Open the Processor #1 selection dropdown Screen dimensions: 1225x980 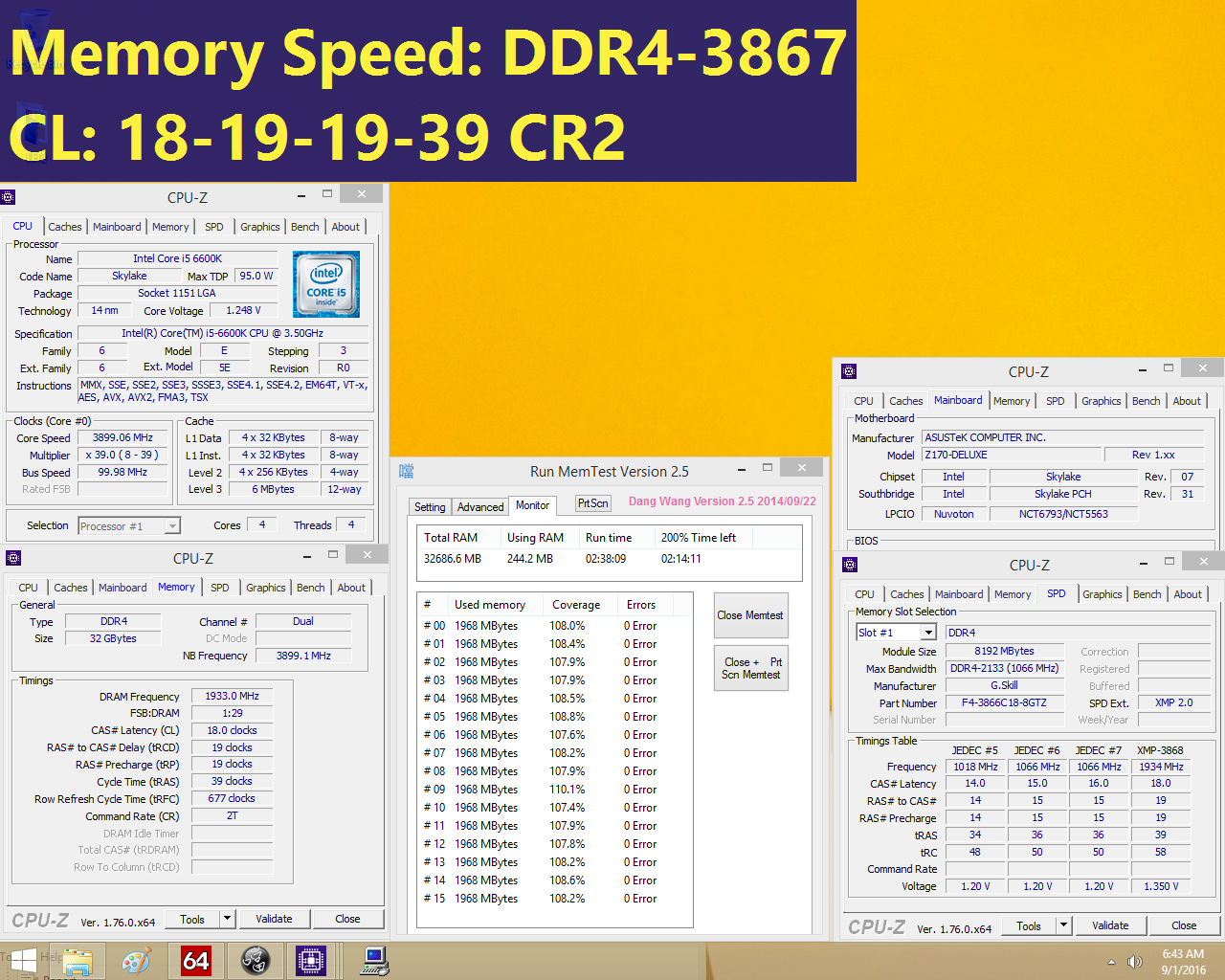129,524
